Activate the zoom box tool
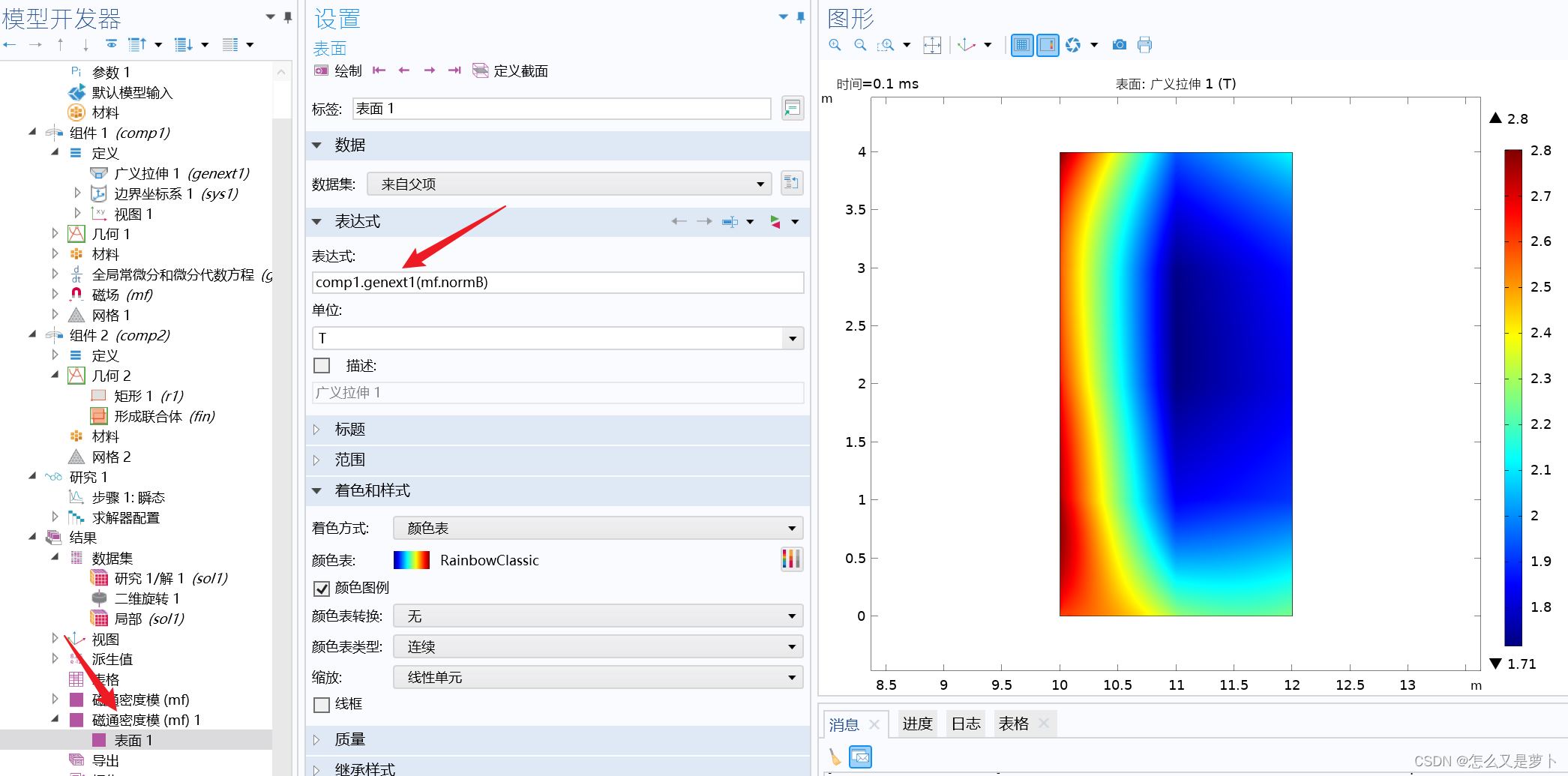This screenshot has width=1568, height=776. click(886, 45)
